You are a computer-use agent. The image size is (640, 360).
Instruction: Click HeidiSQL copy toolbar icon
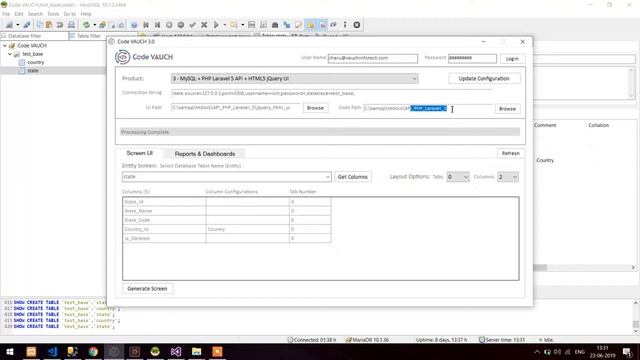pyautogui.click(x=40, y=25)
